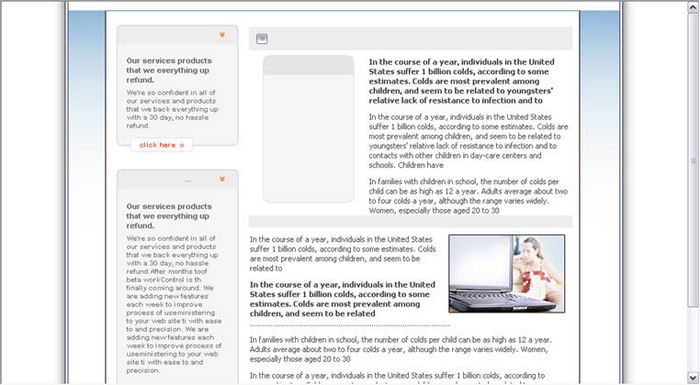Click the dotted separator line below the bold paragraph
The height and width of the screenshot is (385, 700).
350,326
